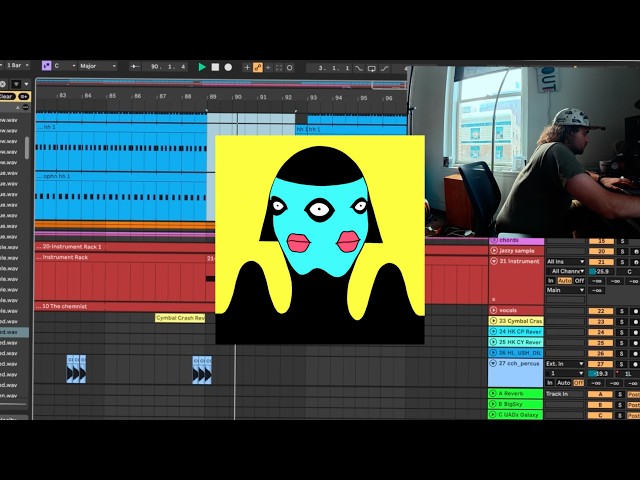Click the browser vertical scrollbar
The height and width of the screenshot is (480, 640).
(x=27, y=147)
